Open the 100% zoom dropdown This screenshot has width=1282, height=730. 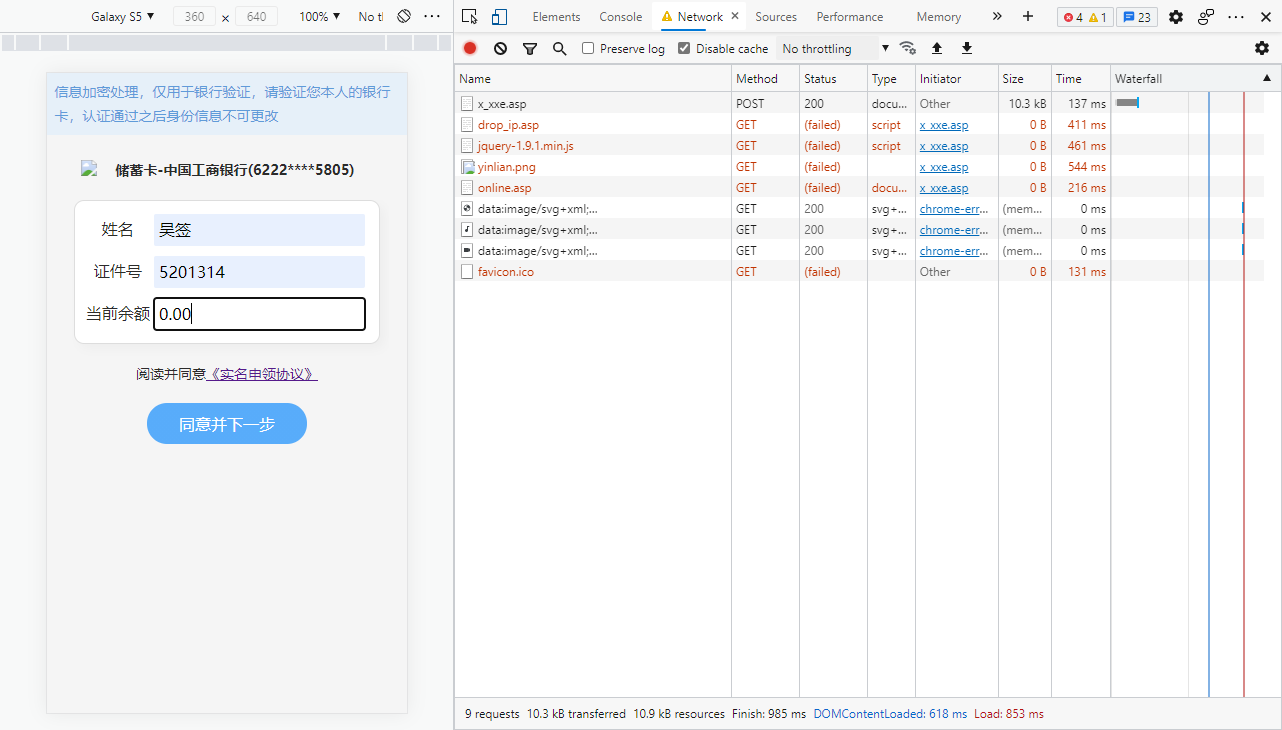320,16
